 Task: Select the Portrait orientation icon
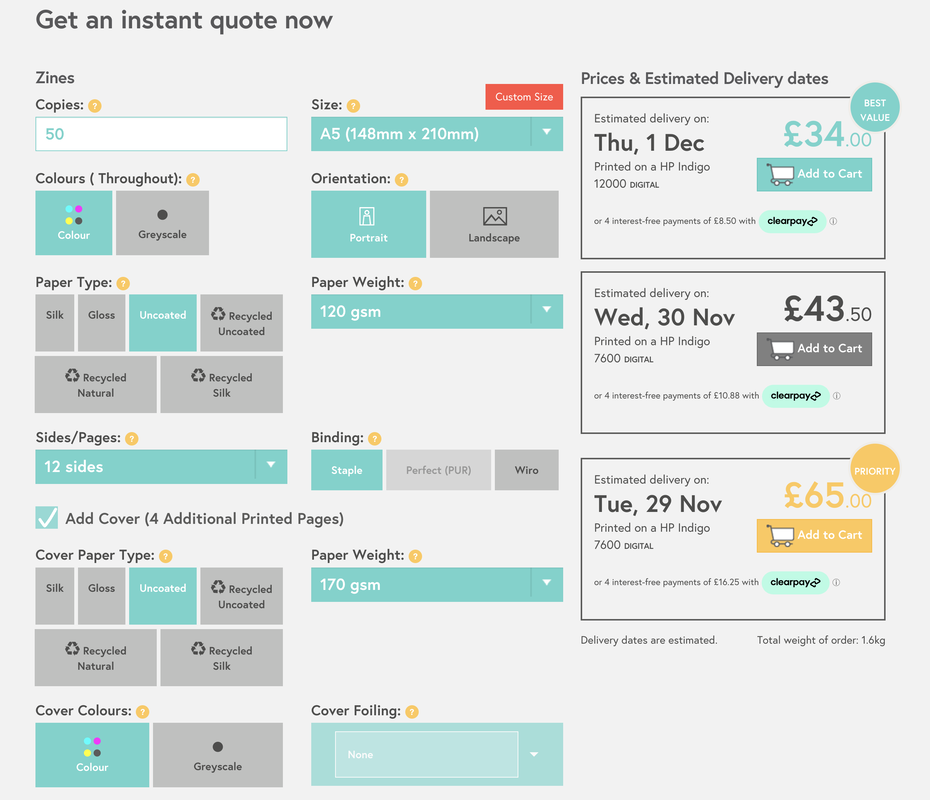click(367, 216)
